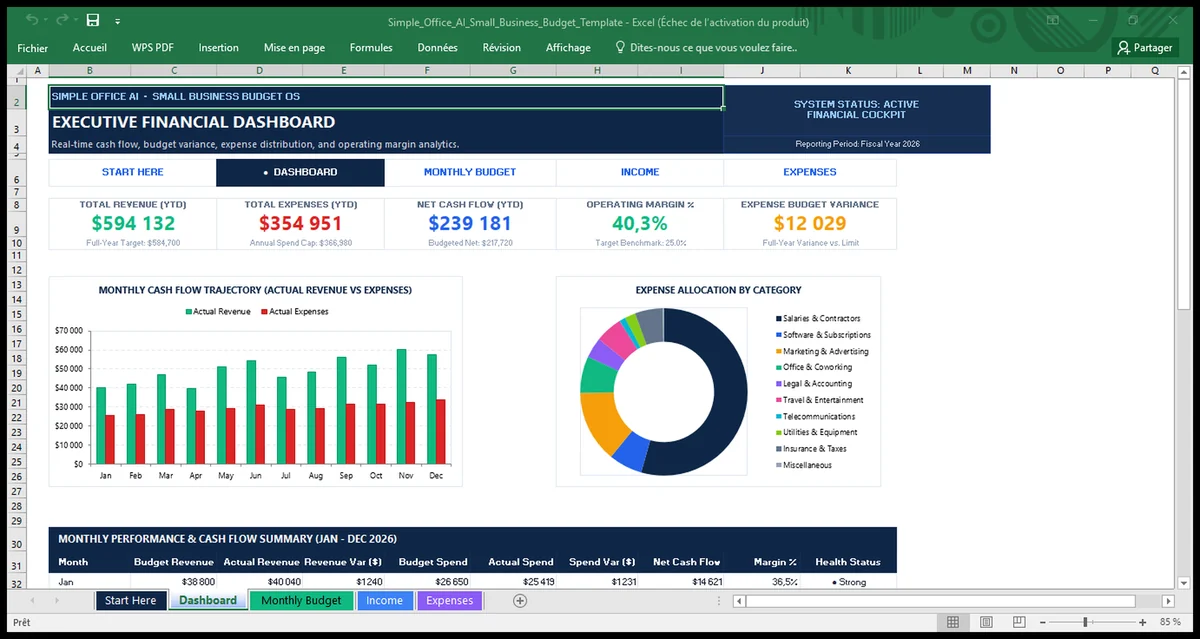Click Jan's Actual Revenue cell $40 040
The width and height of the screenshot is (1200, 639).
pos(258,582)
